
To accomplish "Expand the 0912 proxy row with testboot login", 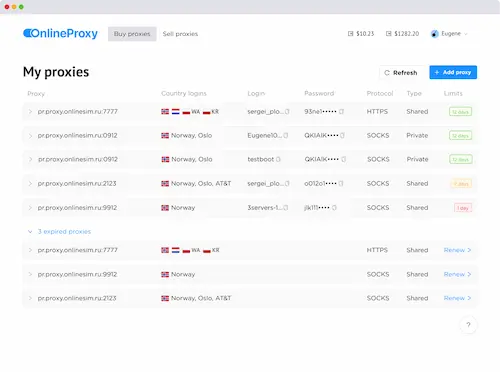I will [30, 159].
